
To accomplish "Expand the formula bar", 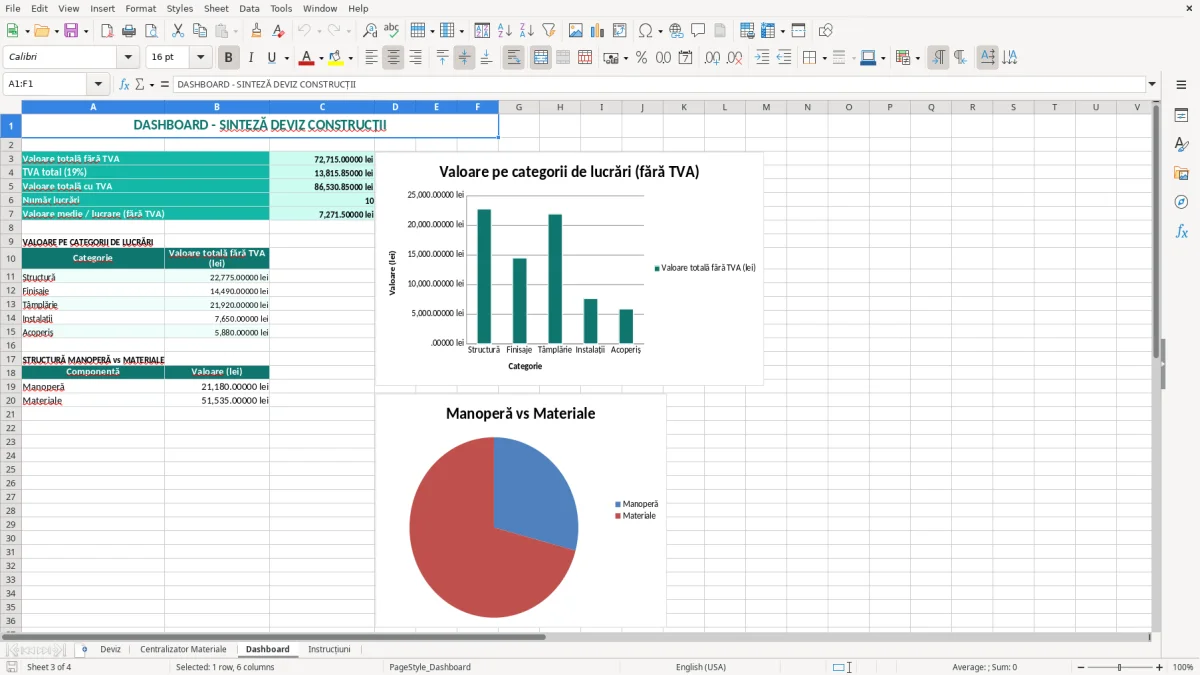I will (x=1153, y=84).
